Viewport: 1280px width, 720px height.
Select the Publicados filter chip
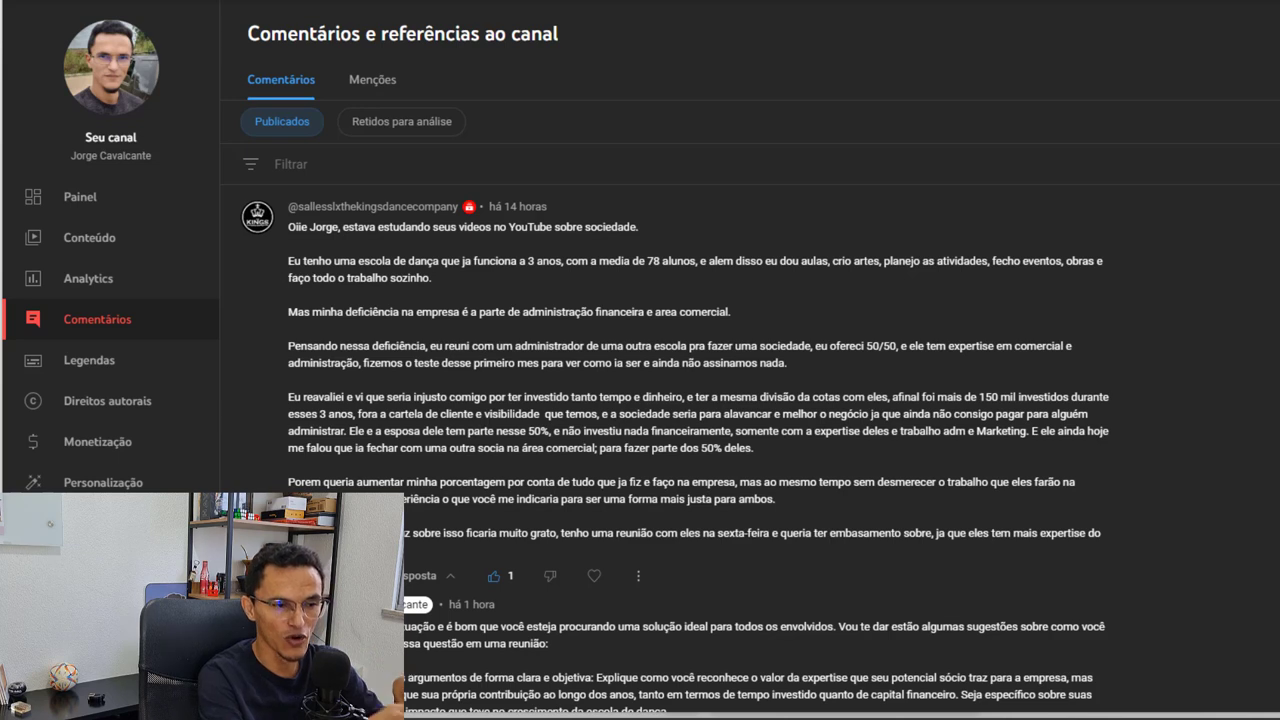(282, 122)
